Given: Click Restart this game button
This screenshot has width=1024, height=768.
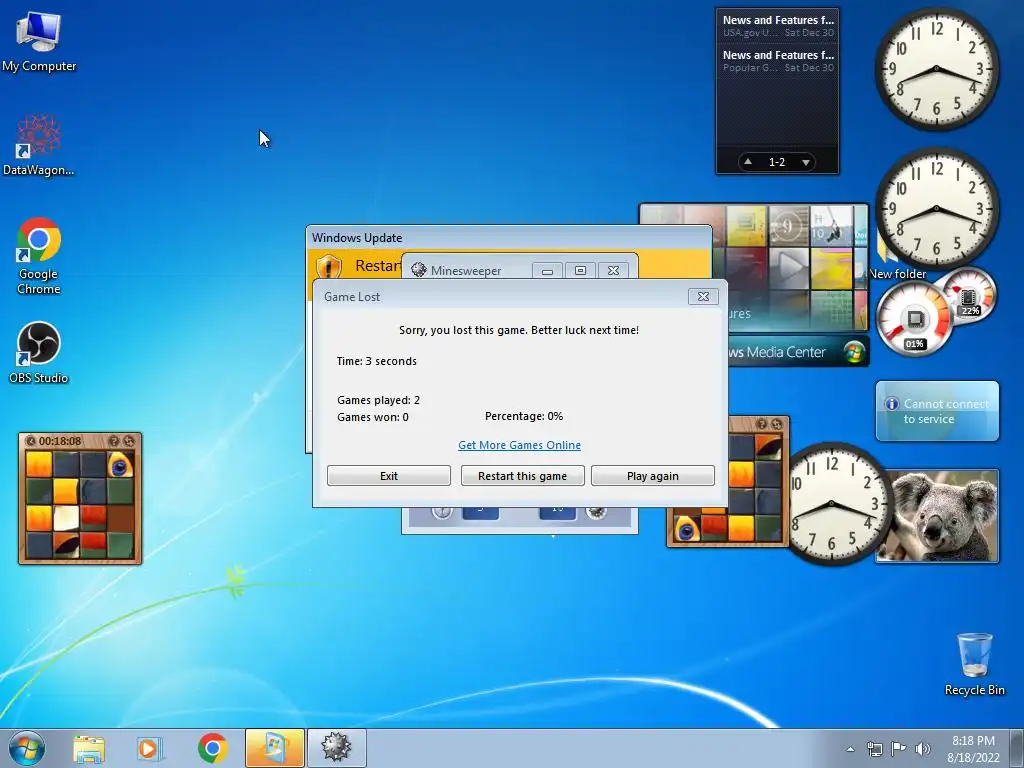Looking at the screenshot, I should click(522, 475).
